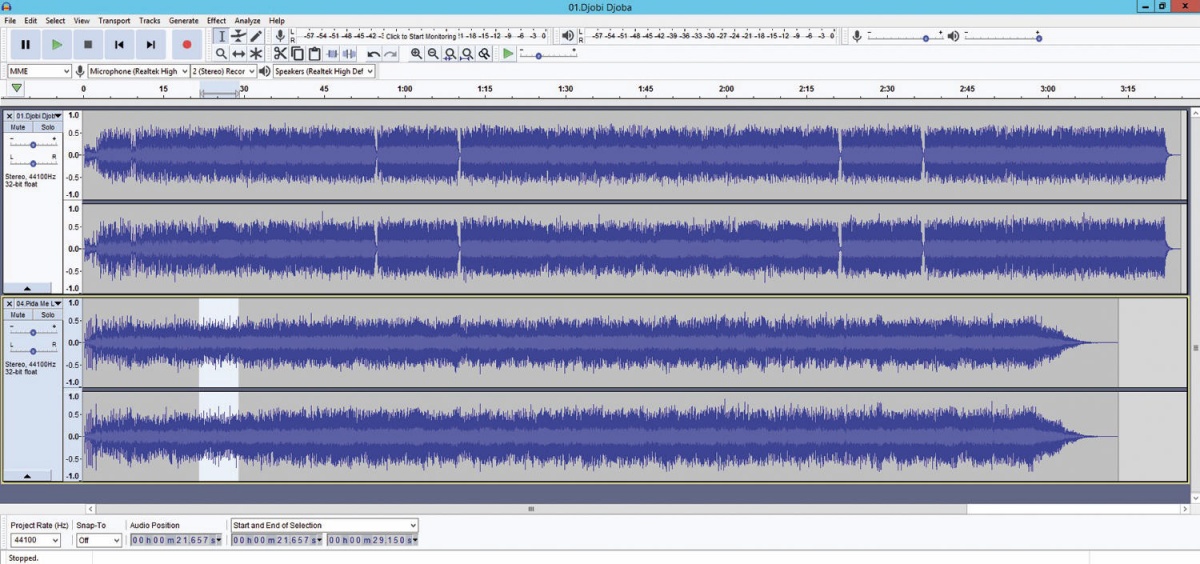Click the Pause transport button
The width and height of the screenshot is (1200, 564).
(x=26, y=44)
